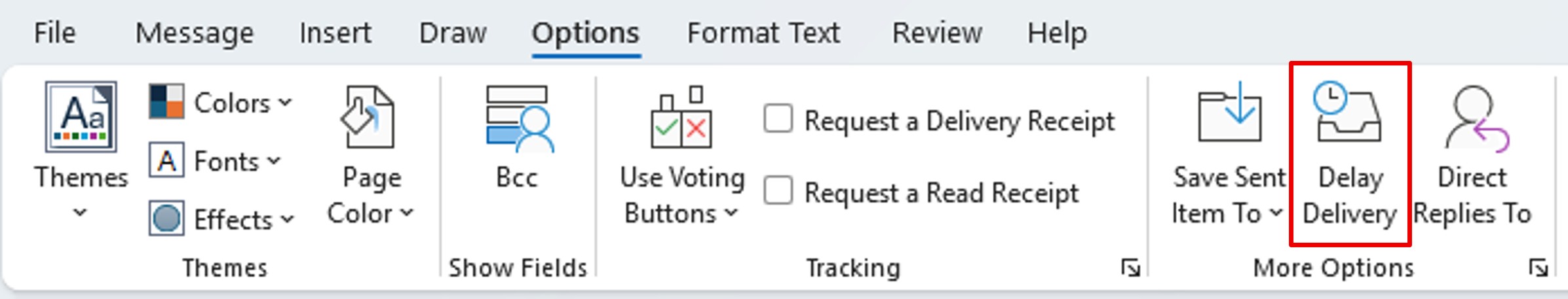
Task: Open the Format Text tab
Action: coord(763,33)
